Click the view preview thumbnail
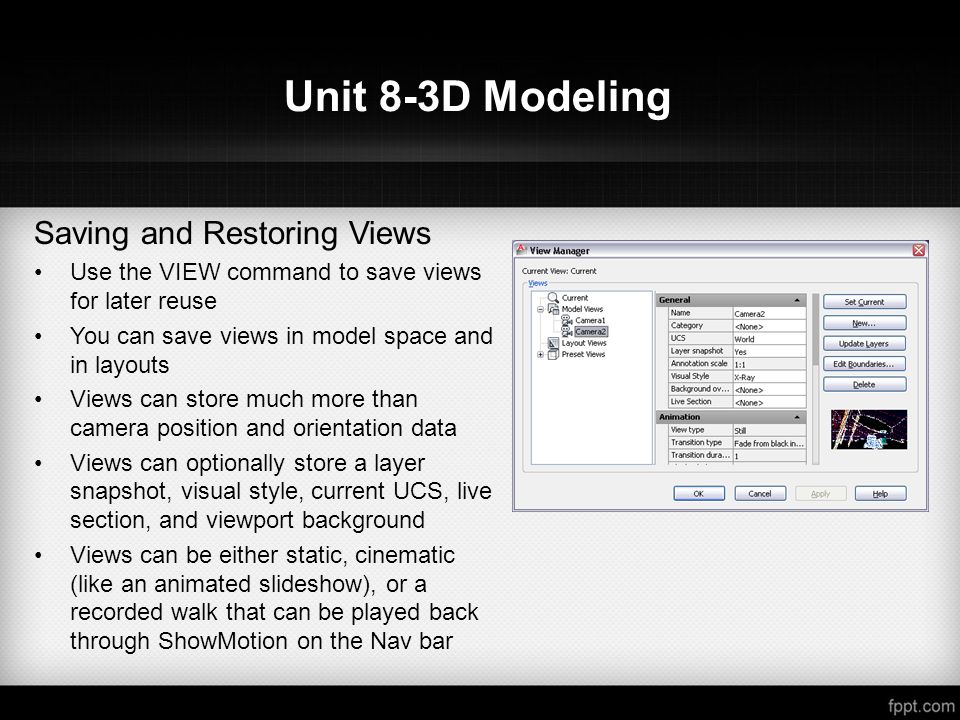This screenshot has height=720, width=960. tap(869, 429)
